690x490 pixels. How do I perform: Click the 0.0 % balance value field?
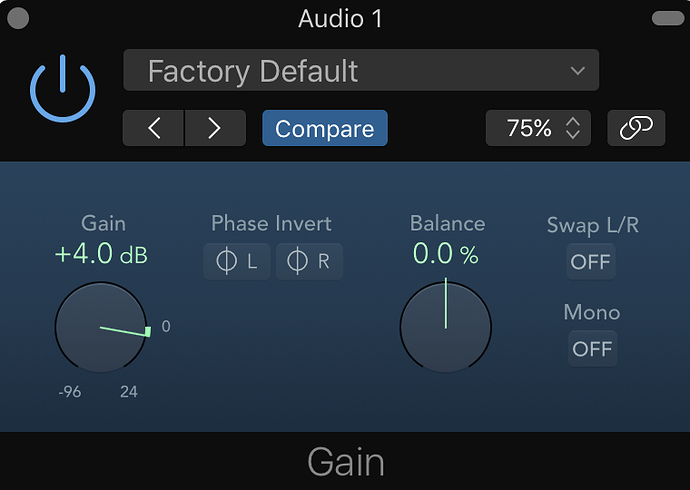pos(446,254)
